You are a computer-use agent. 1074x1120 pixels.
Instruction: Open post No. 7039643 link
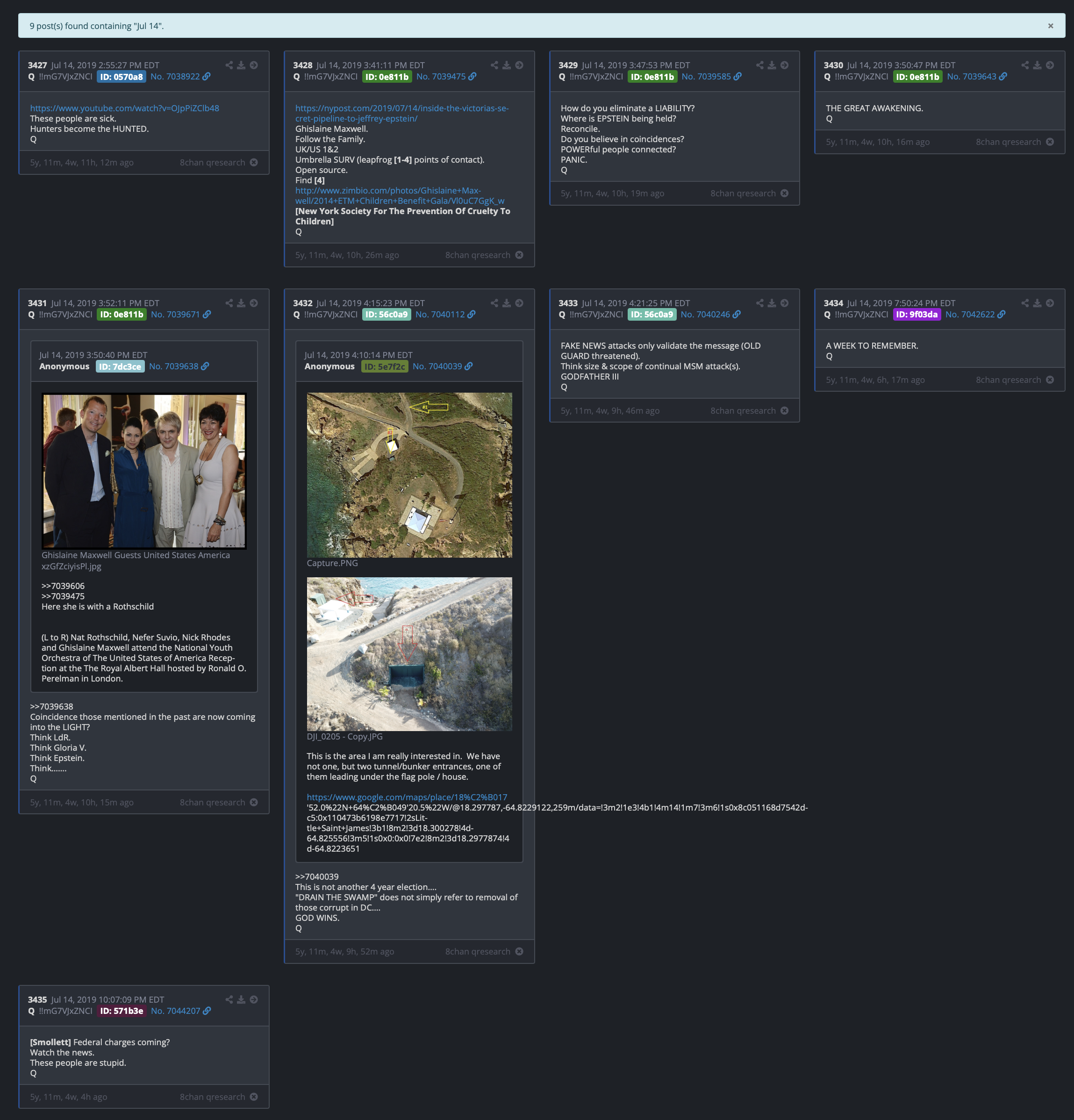click(977, 77)
